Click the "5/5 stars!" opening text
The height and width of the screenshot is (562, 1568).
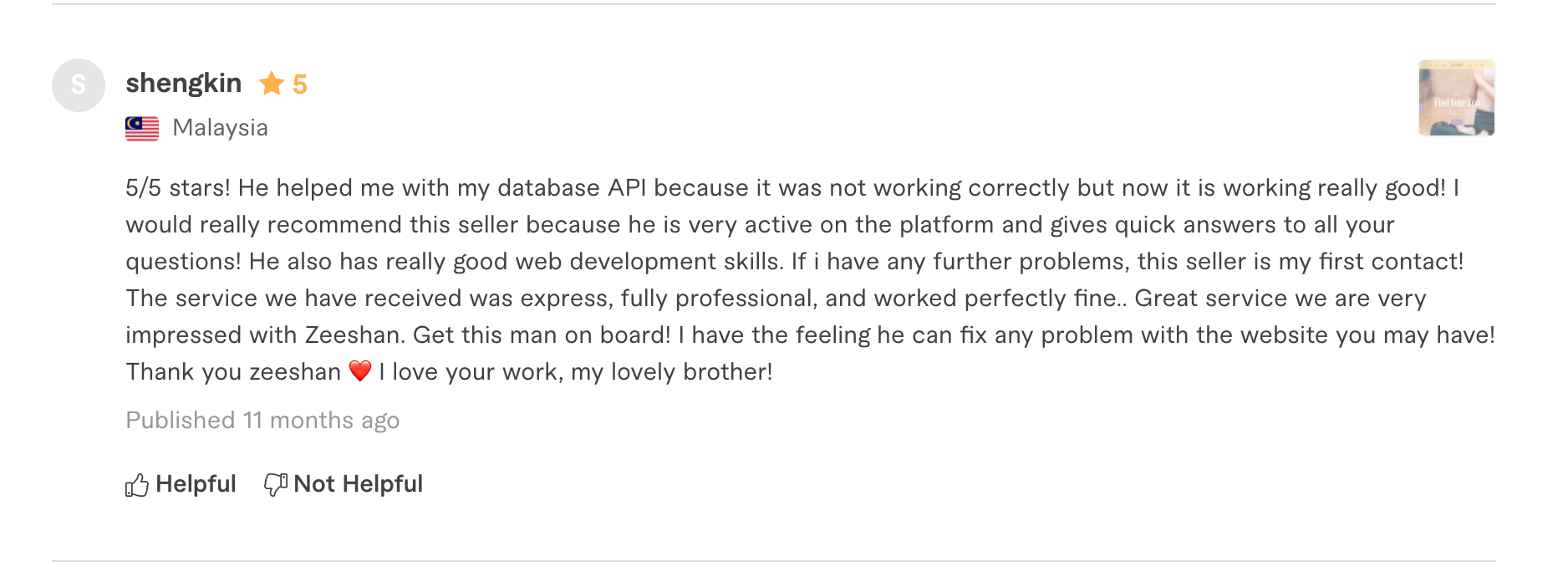click(x=177, y=188)
